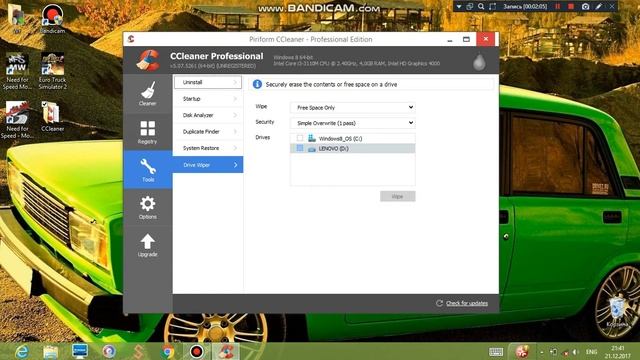Check the Windows8_OS (C:) drive checkbox
The width and height of the screenshot is (640, 360).
[x=300, y=138]
